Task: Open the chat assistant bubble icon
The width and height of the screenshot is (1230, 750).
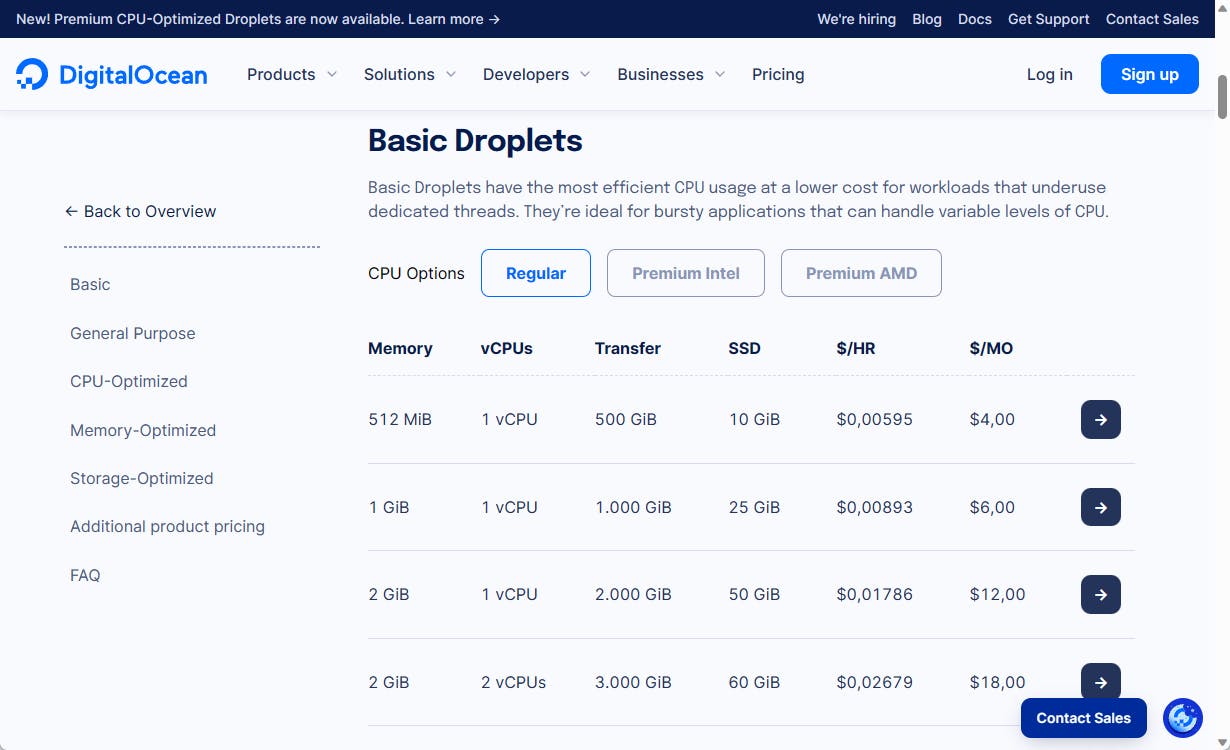Action: (x=1183, y=717)
